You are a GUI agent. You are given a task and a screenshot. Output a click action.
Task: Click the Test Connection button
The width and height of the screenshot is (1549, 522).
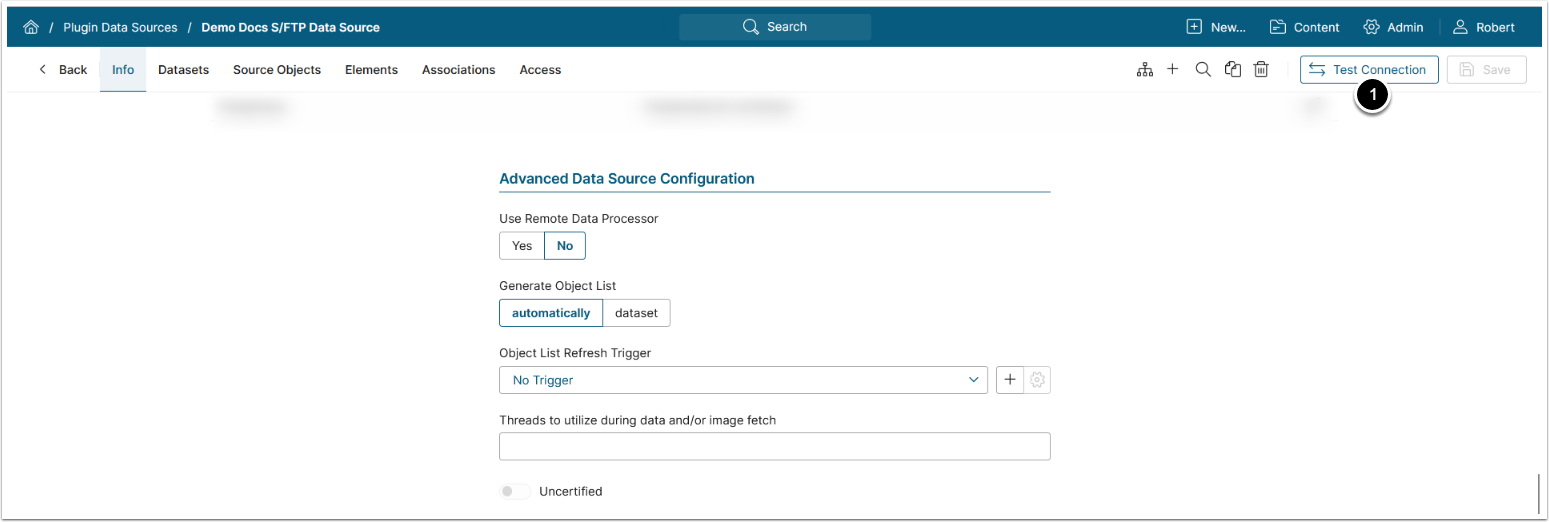pos(1369,70)
